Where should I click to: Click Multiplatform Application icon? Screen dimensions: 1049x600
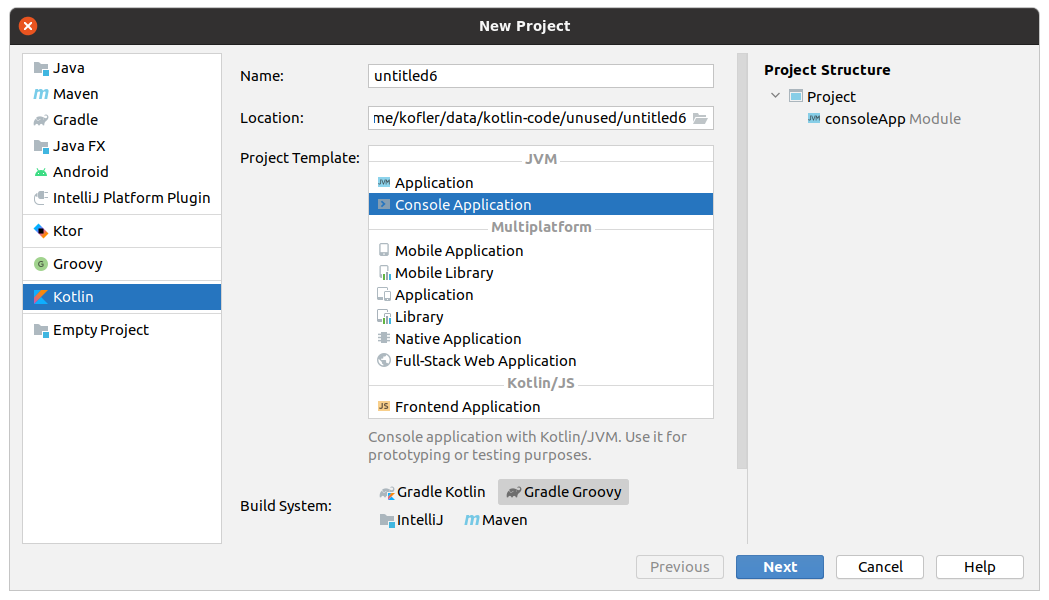(x=384, y=294)
